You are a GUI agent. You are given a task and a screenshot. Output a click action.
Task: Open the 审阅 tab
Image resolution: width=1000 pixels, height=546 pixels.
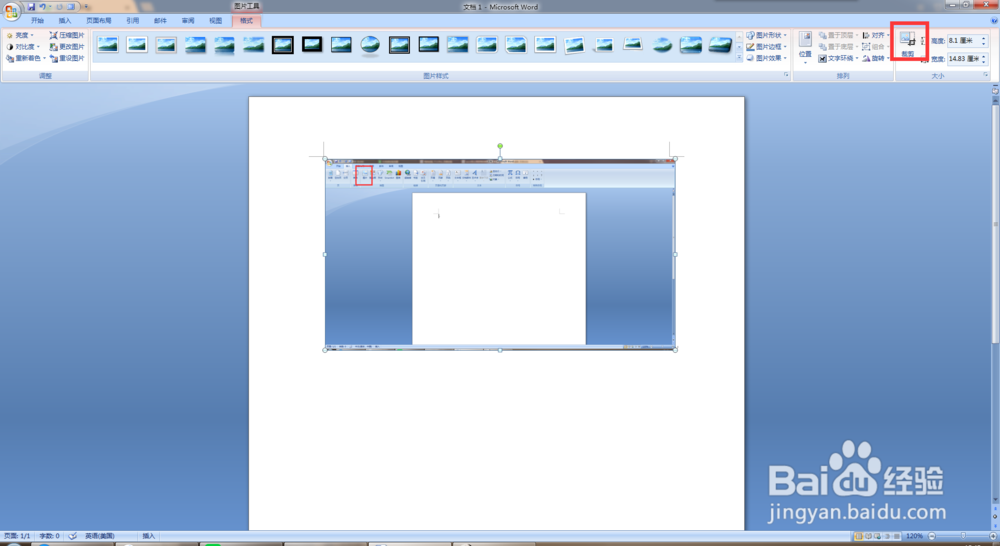tap(188, 20)
